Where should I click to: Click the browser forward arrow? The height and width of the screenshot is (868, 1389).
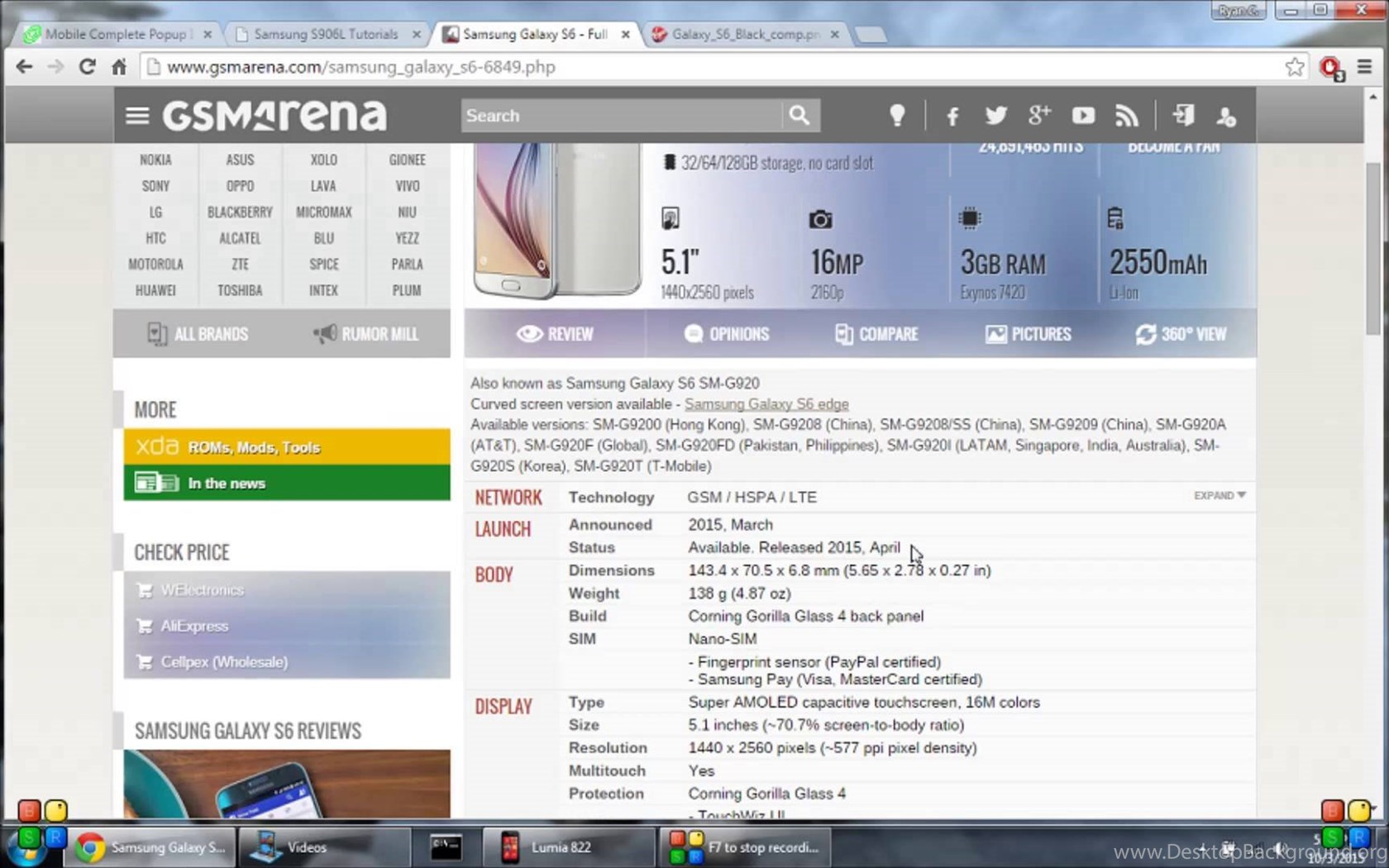click(x=55, y=67)
